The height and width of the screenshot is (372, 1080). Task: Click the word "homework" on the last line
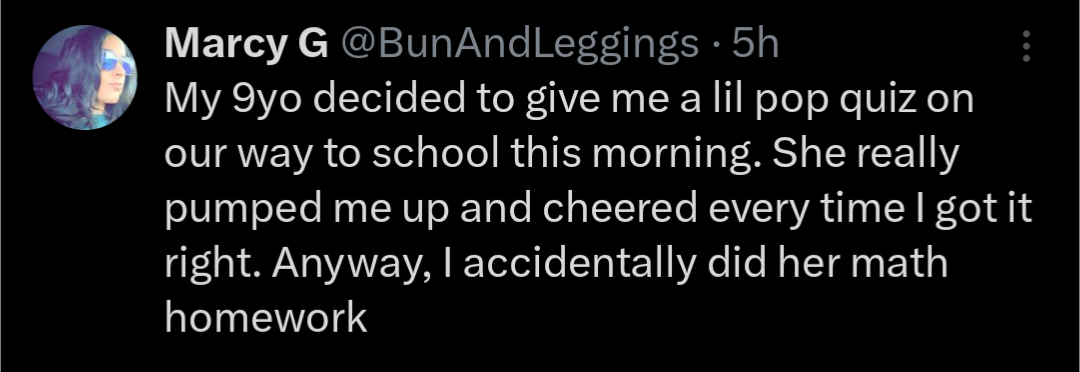[x=266, y=318]
